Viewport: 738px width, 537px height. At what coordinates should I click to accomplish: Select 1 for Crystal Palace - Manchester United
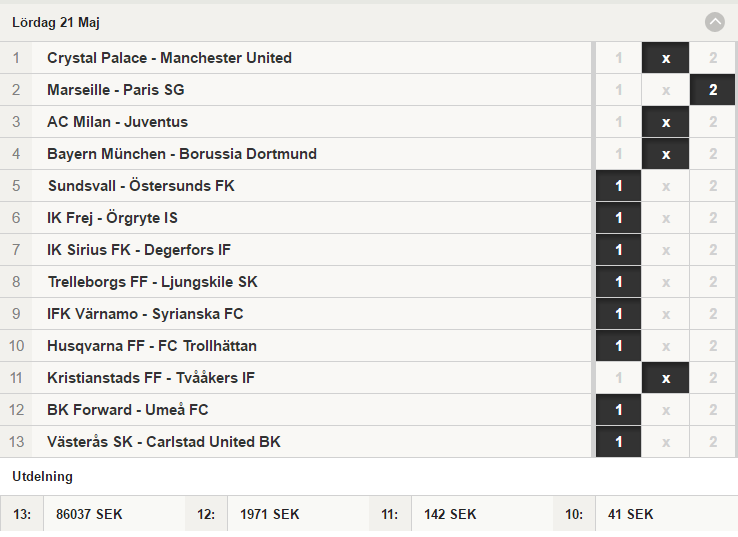click(618, 58)
